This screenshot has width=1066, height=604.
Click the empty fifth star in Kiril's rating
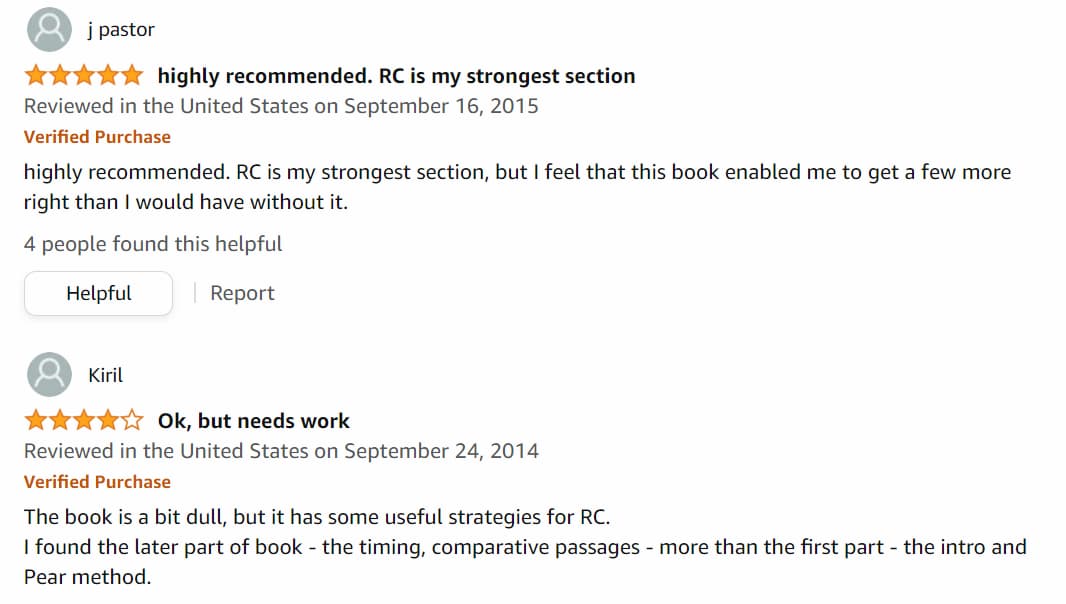click(132, 420)
